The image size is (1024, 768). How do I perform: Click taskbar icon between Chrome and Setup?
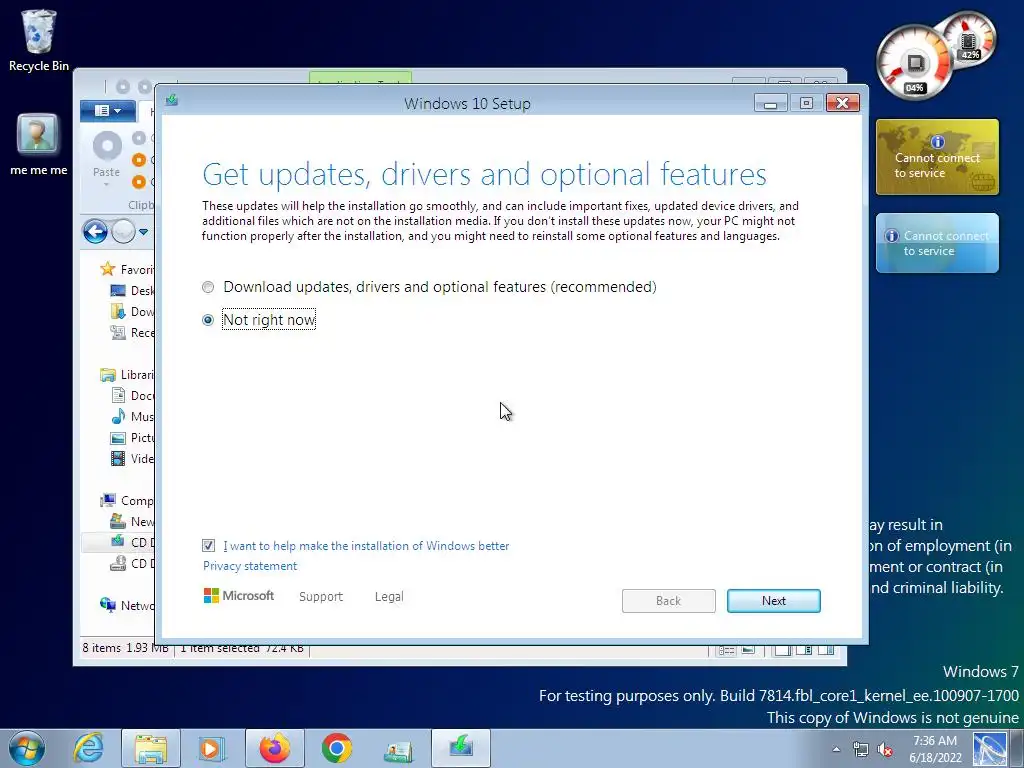[398, 750]
